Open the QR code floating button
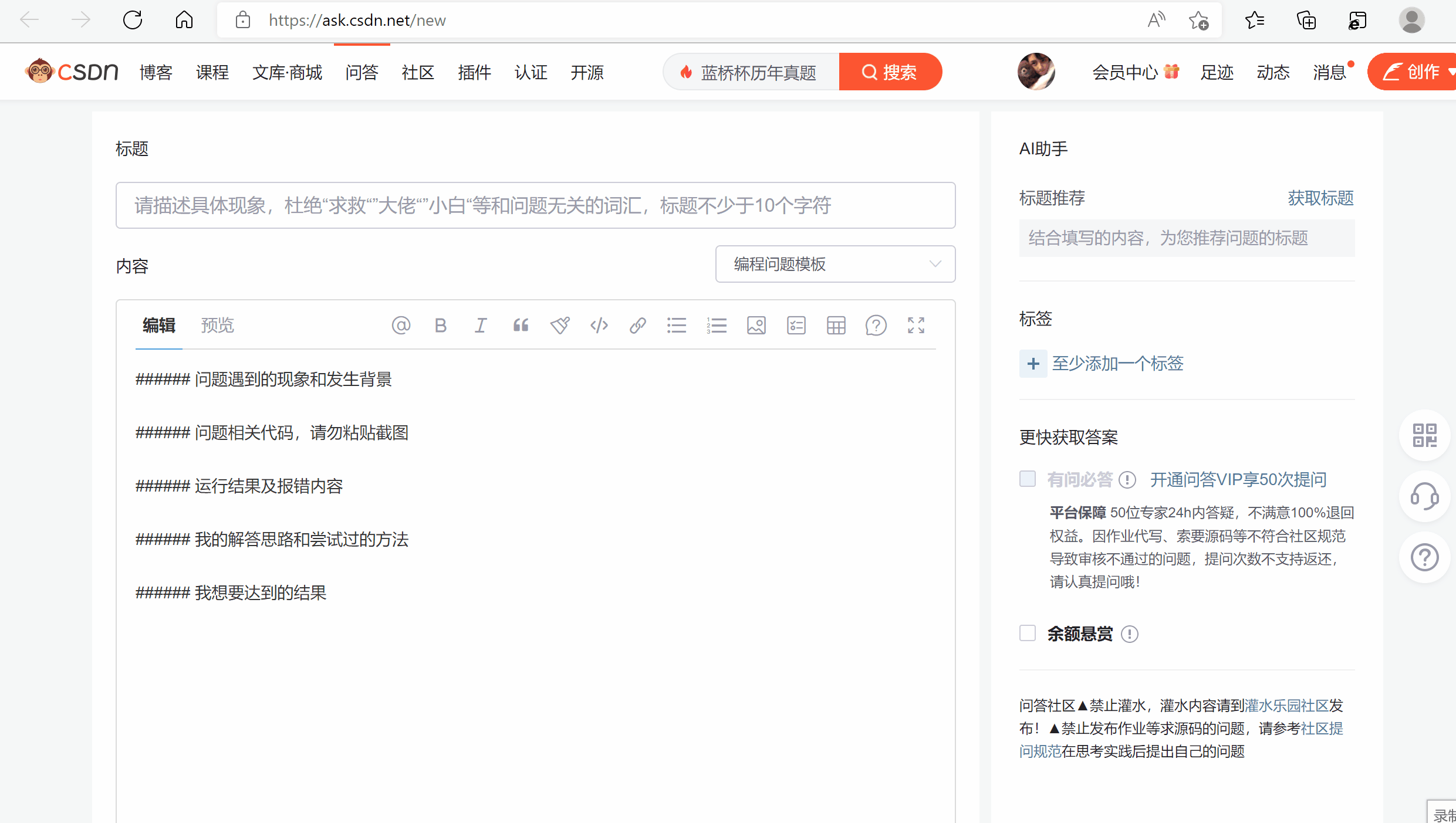Image resolution: width=1456 pixels, height=823 pixels. click(1424, 436)
